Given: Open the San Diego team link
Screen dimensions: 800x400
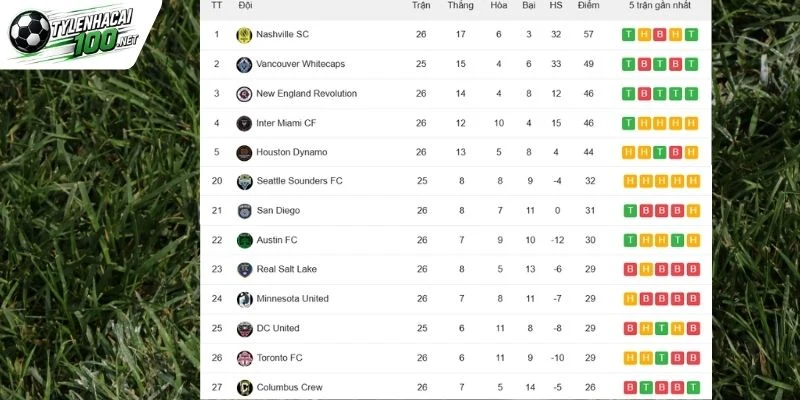Looking at the screenshot, I should click(278, 210).
